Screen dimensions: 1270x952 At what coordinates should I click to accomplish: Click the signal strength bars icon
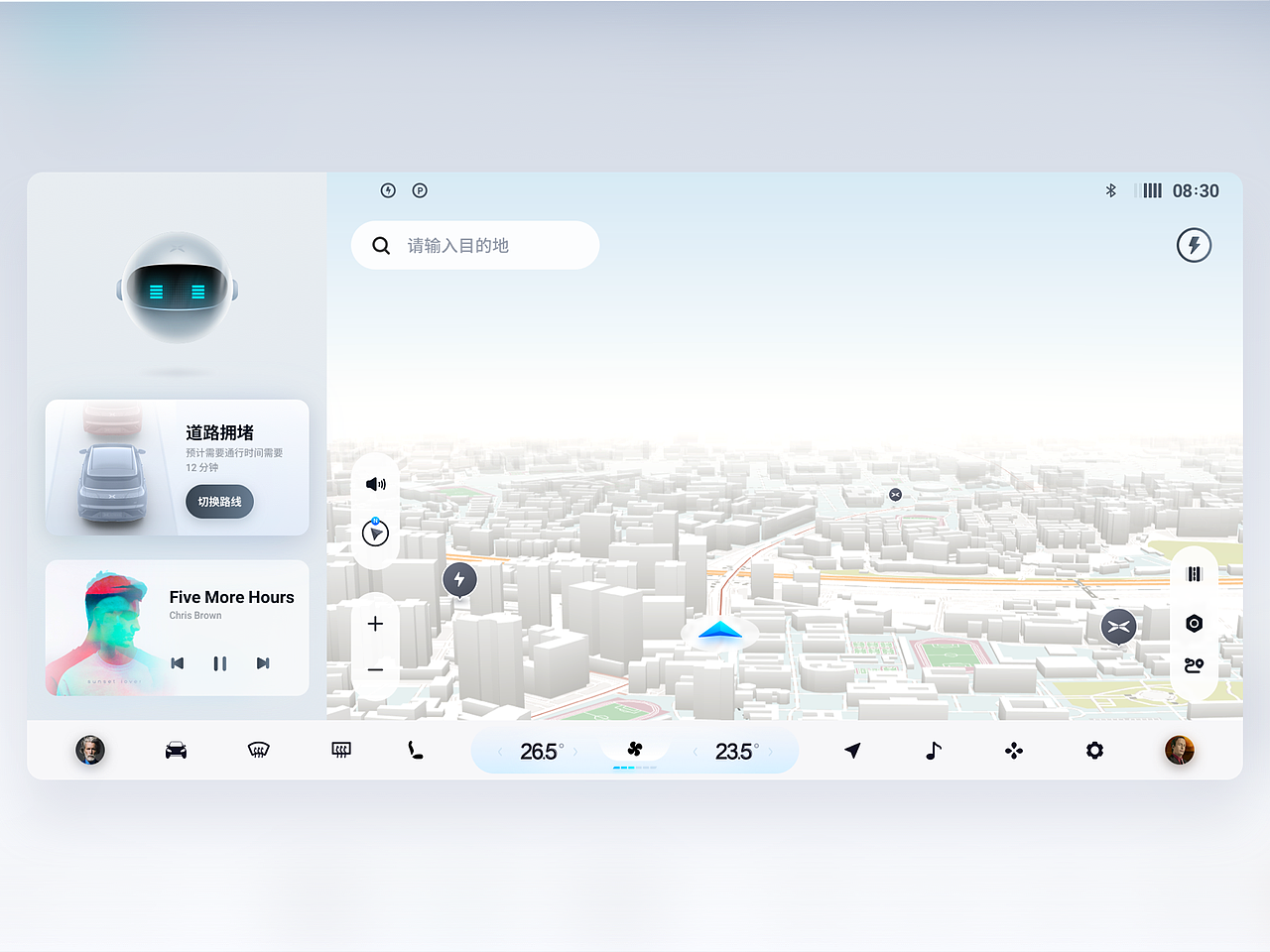(1149, 190)
